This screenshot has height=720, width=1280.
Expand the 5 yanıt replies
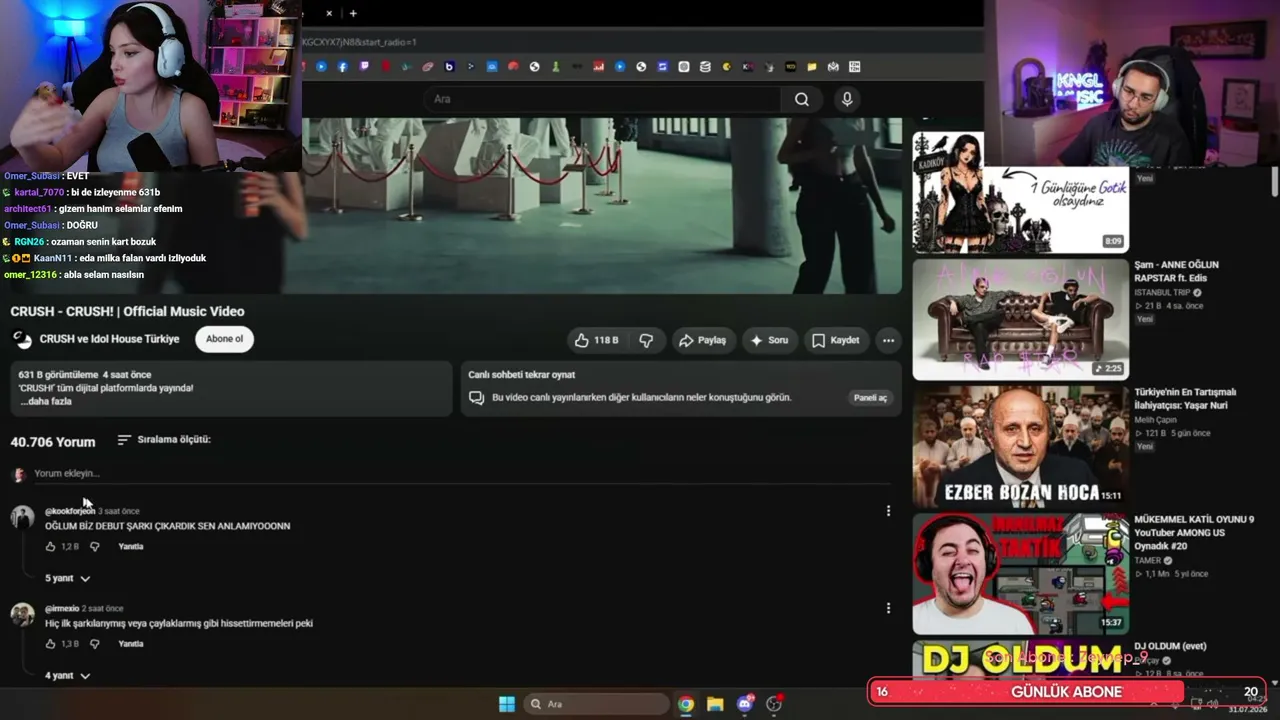click(x=67, y=578)
